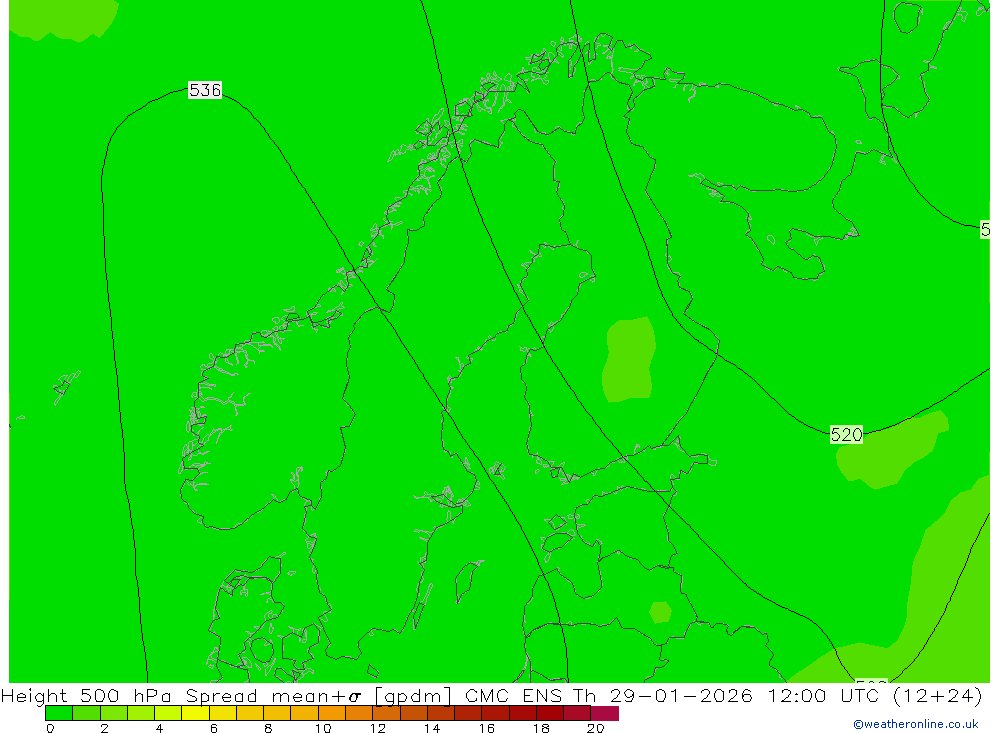This screenshot has width=1000, height=733.
Task: Click the legend tick value 18
Action: point(541,728)
